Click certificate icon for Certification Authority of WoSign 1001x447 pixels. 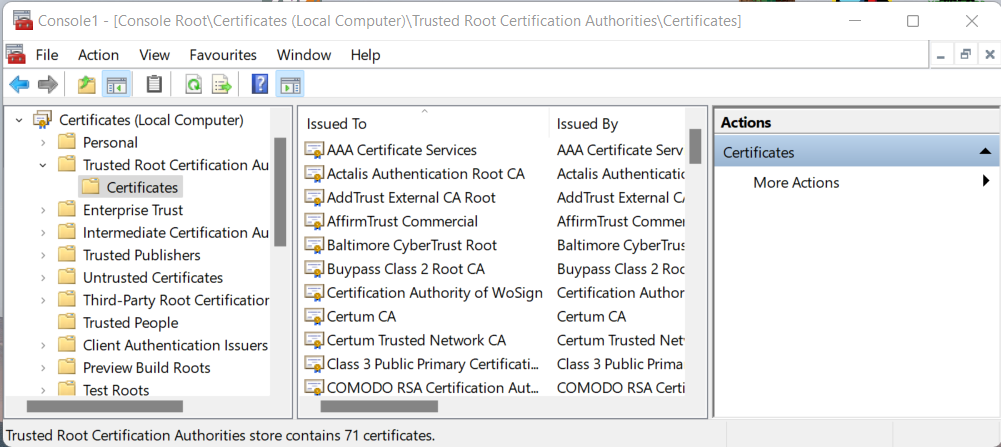(313, 292)
